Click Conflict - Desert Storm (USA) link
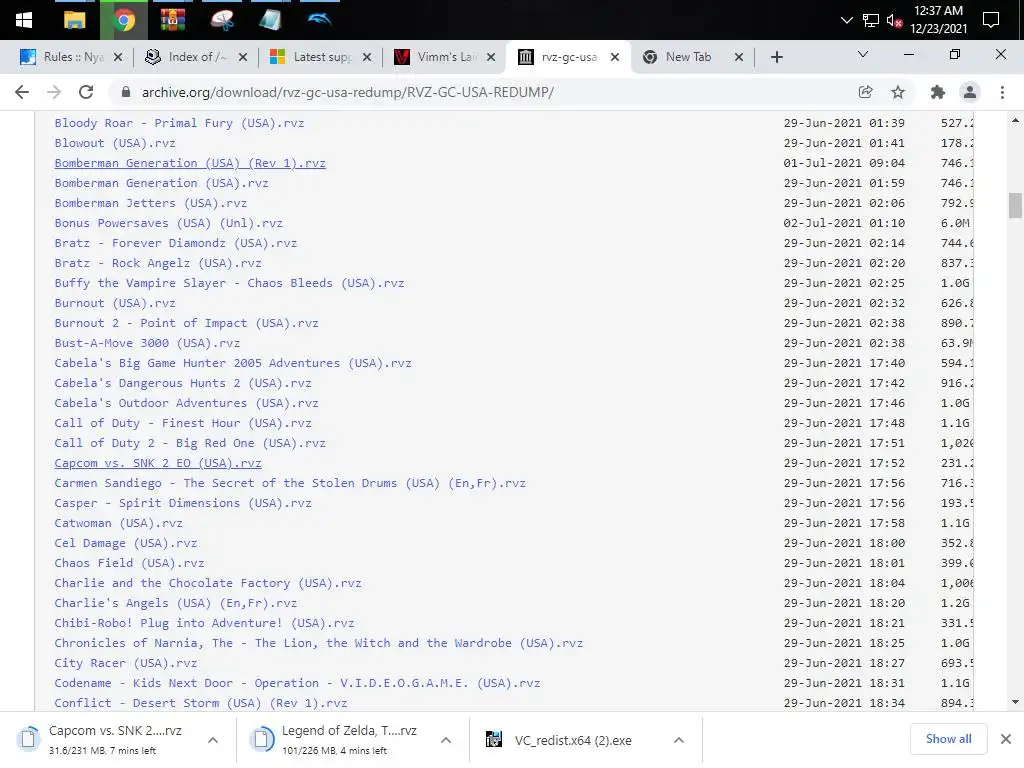This screenshot has height=768, width=1024. coord(200,703)
